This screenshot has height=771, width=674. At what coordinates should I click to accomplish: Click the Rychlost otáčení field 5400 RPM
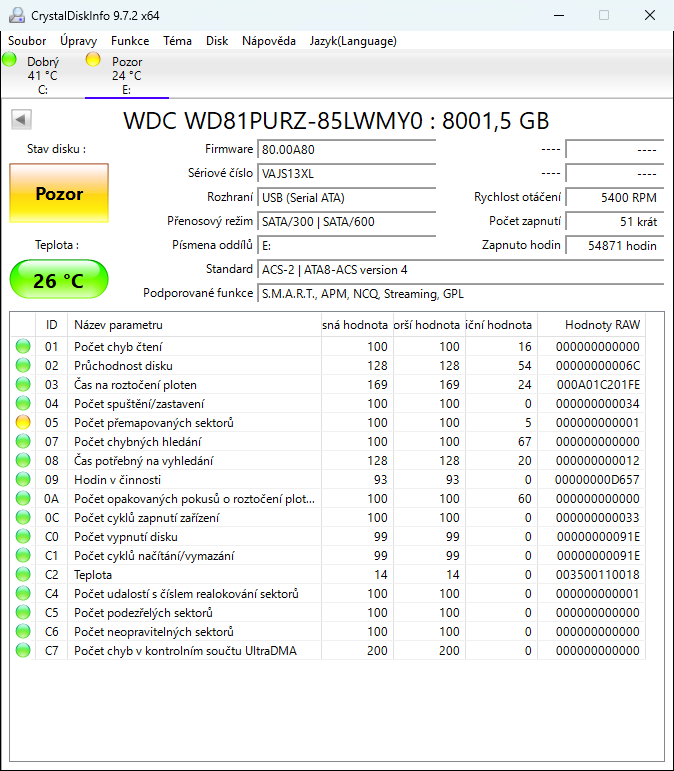pyautogui.click(x=615, y=198)
